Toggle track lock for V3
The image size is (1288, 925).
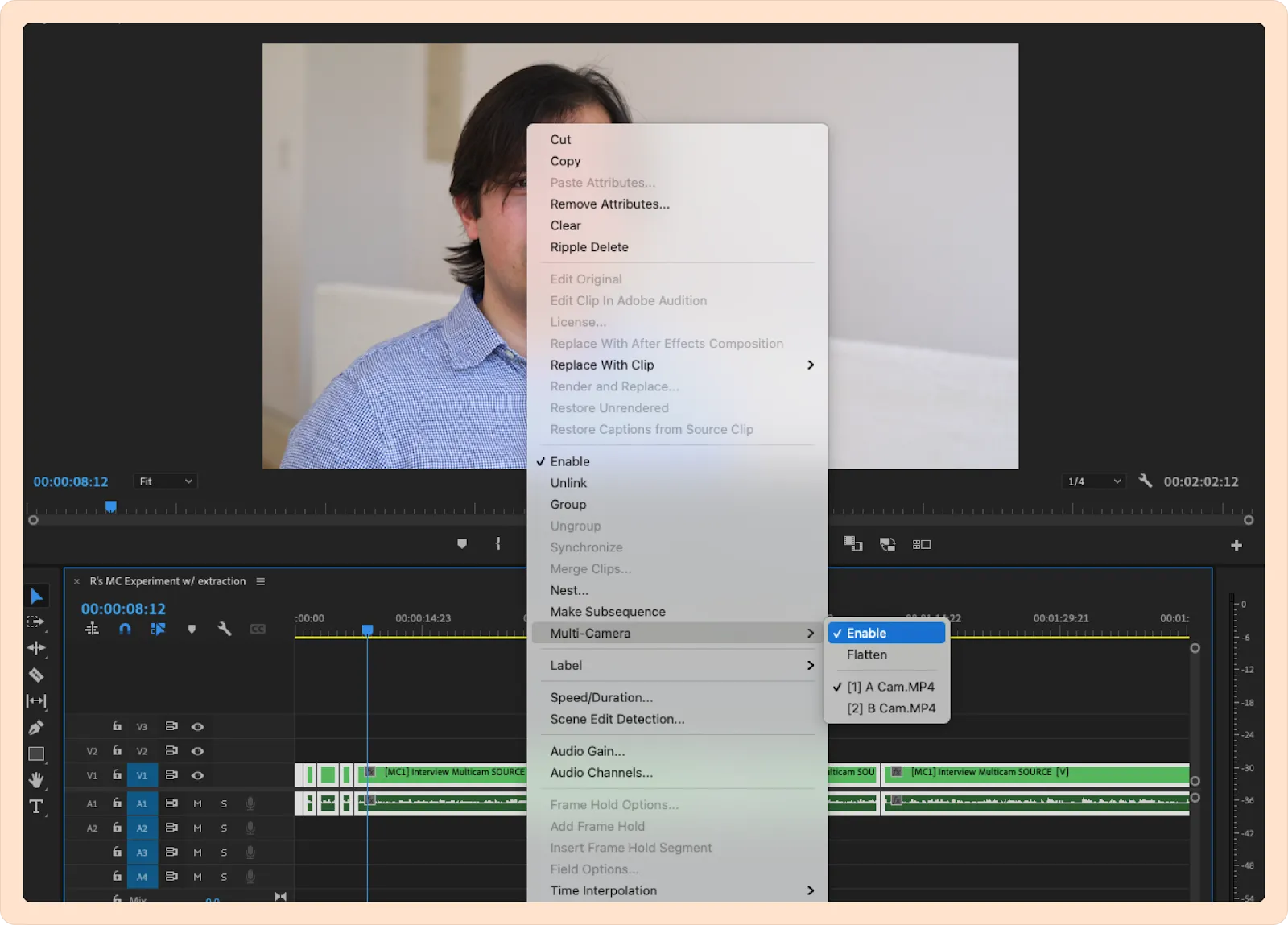118,726
